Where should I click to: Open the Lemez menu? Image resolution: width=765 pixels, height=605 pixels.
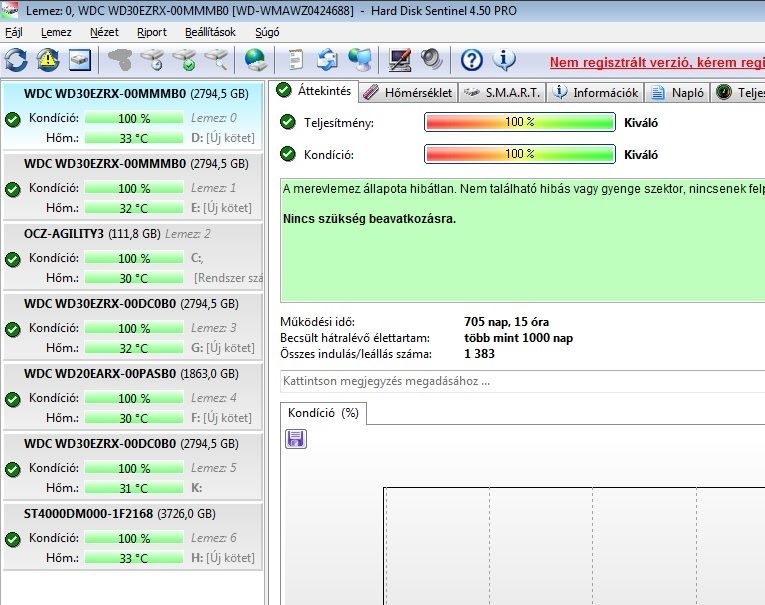[x=56, y=32]
